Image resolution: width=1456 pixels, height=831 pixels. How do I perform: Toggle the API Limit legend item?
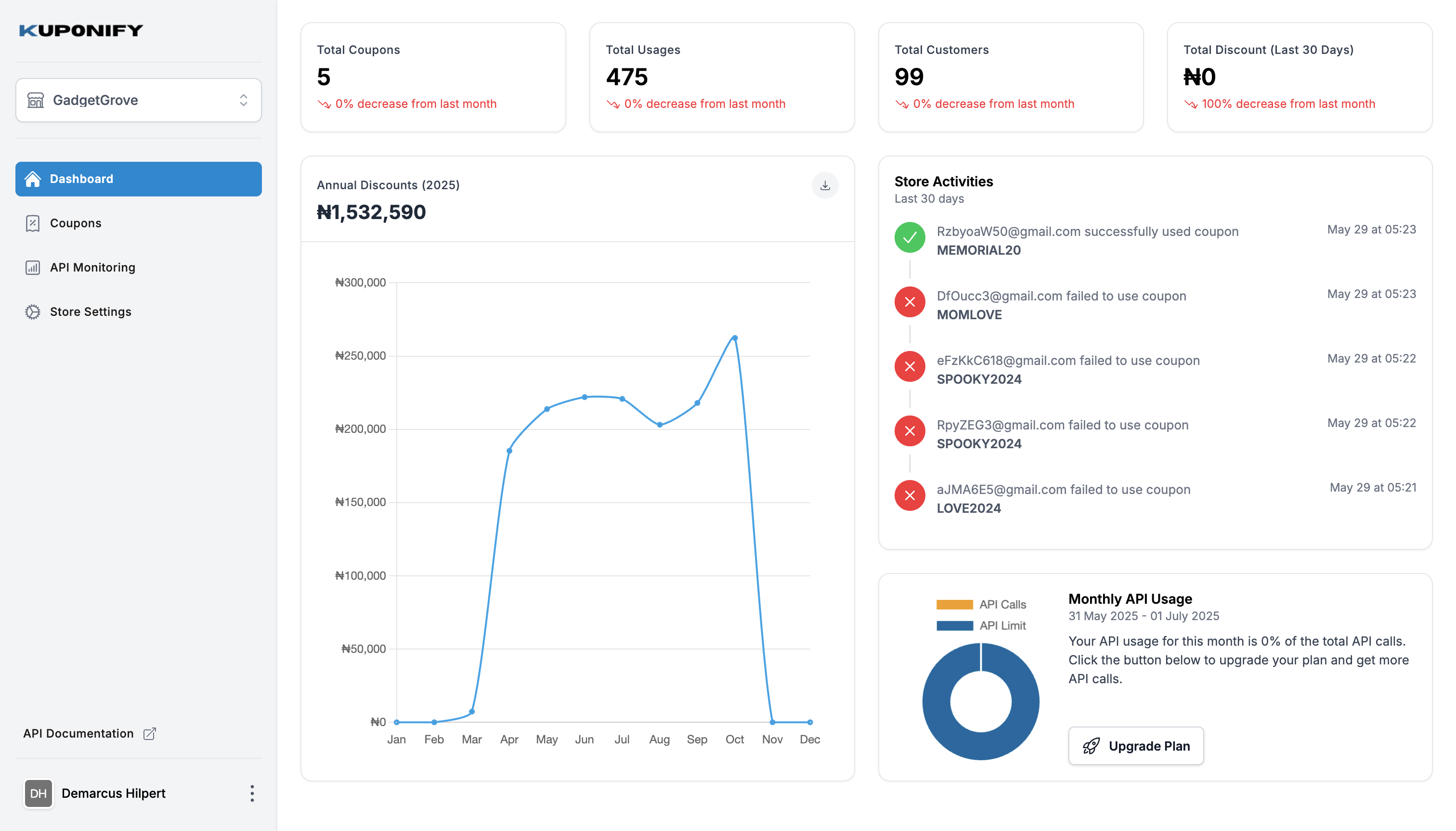981,625
